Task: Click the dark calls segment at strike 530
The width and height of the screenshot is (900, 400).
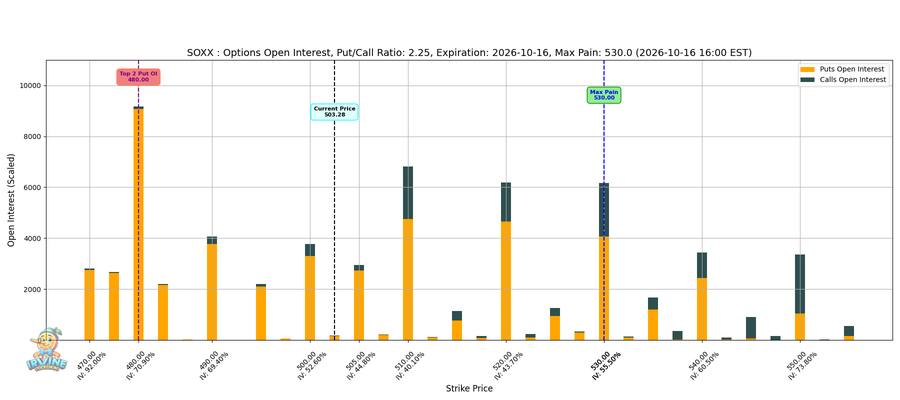Action: tap(604, 210)
